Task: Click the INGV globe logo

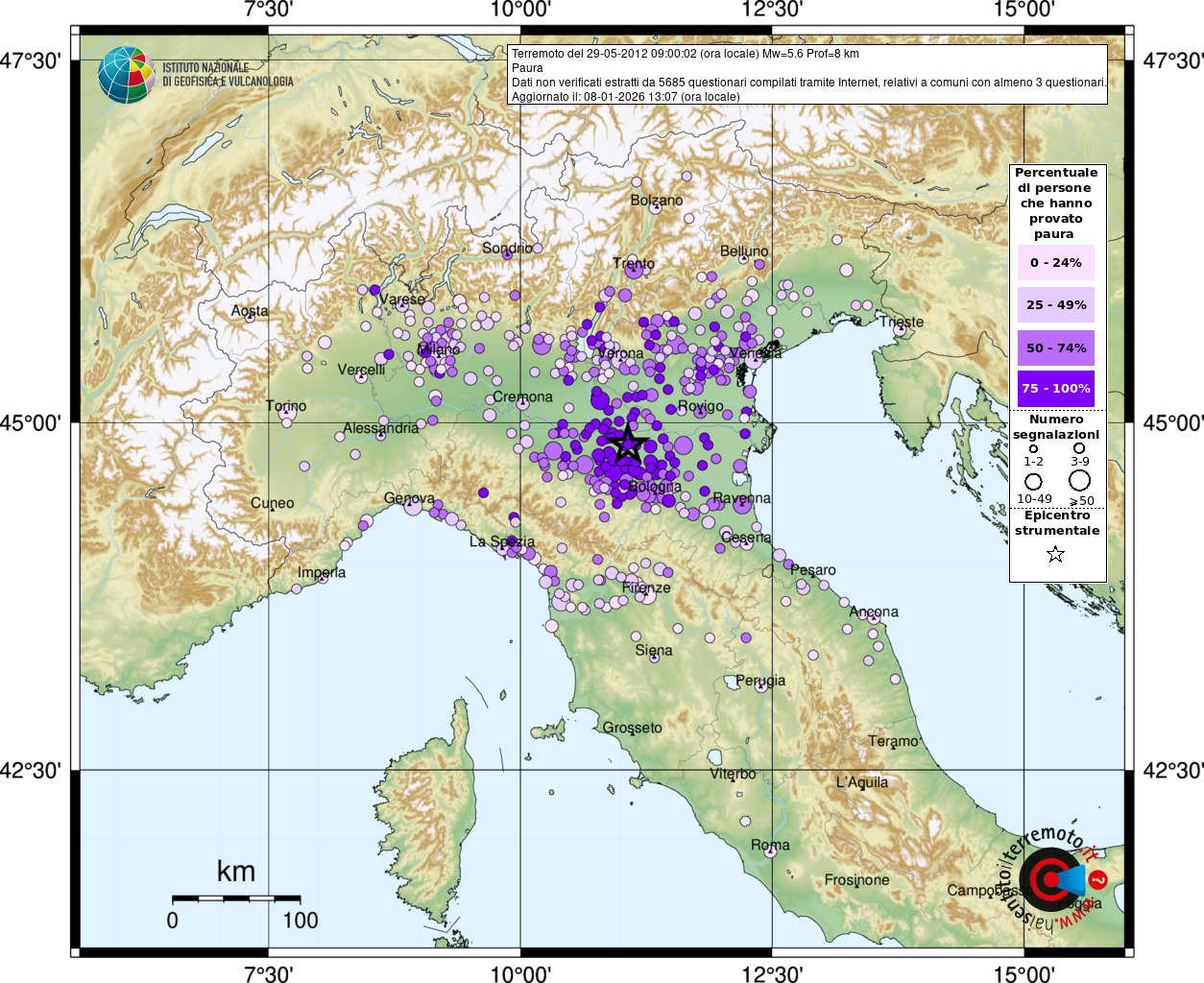Action: pos(126,75)
